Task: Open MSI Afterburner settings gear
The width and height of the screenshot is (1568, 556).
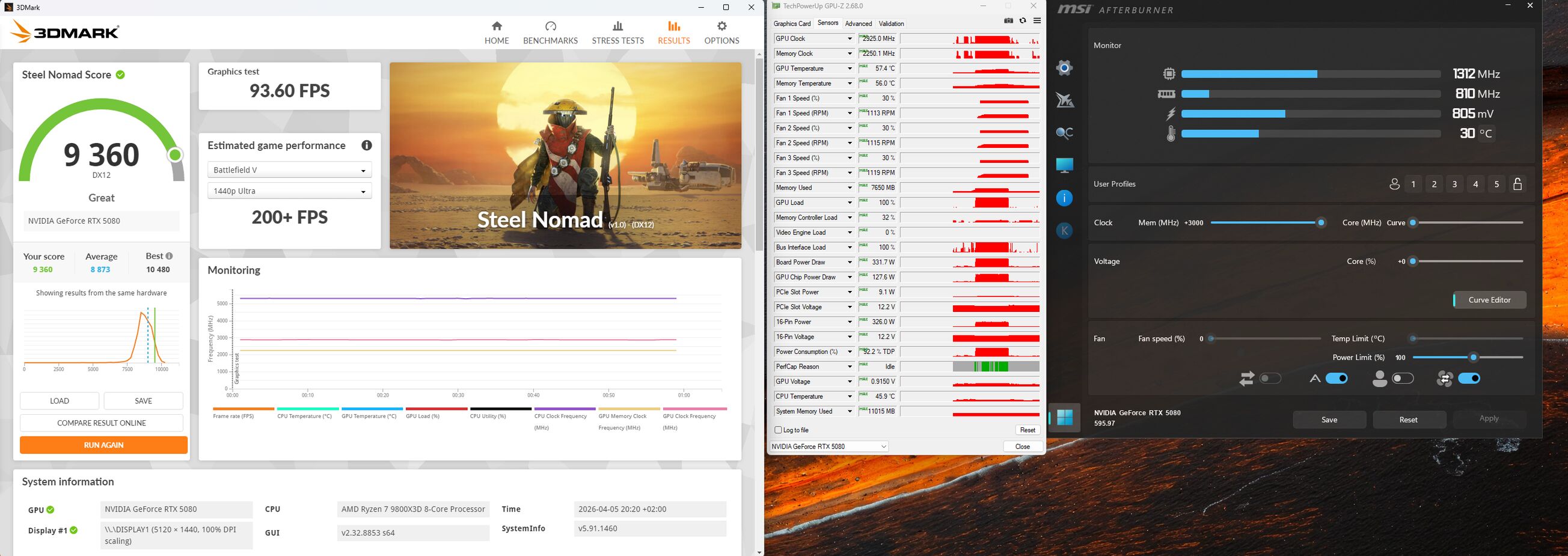Action: click(x=1065, y=67)
